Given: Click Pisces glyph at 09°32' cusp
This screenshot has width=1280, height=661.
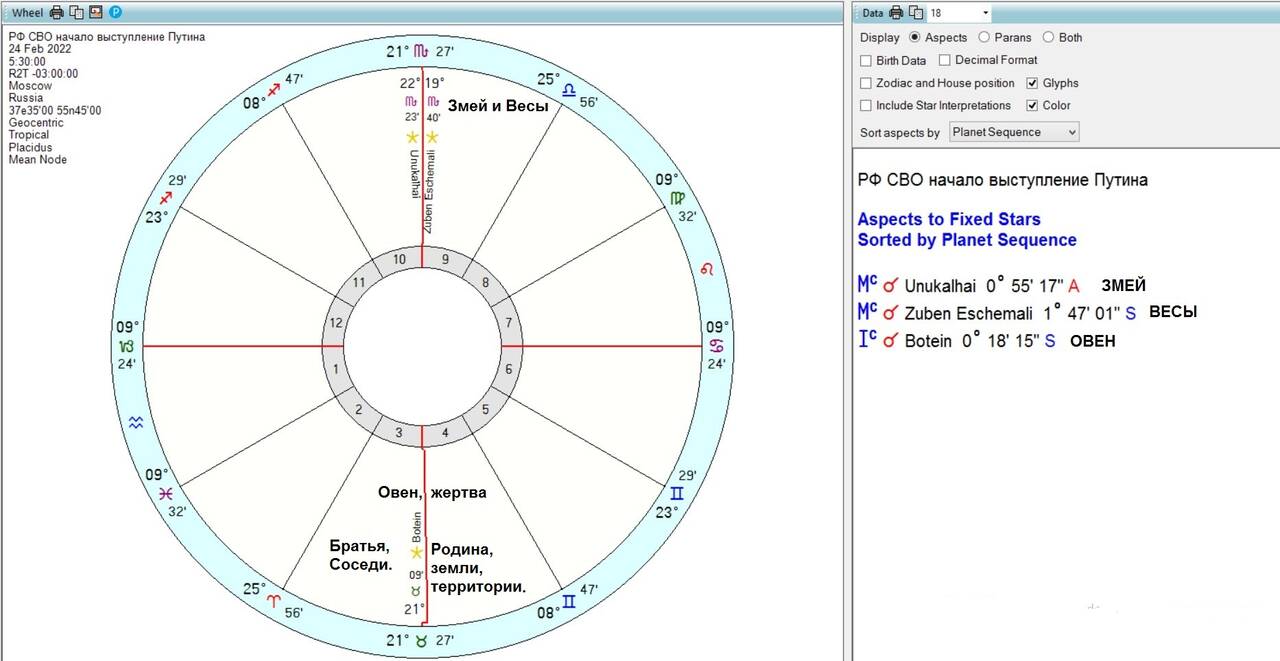Looking at the screenshot, I should point(165,494).
